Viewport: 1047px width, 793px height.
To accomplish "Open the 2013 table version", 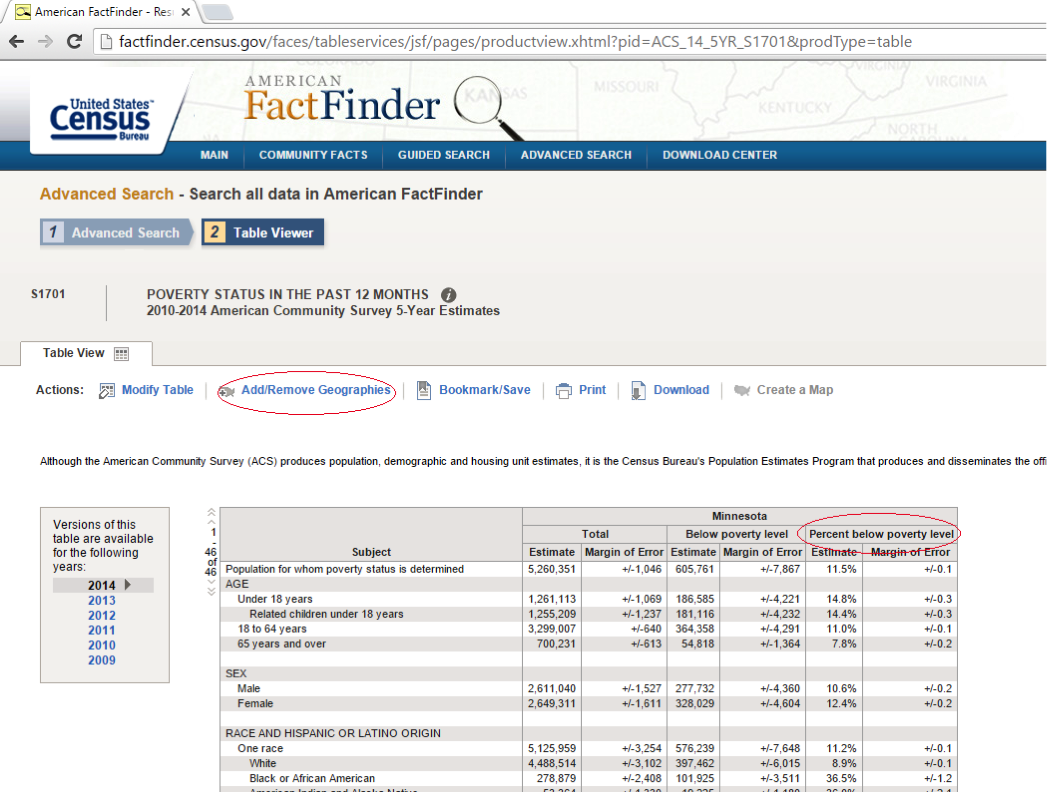I will [x=101, y=601].
